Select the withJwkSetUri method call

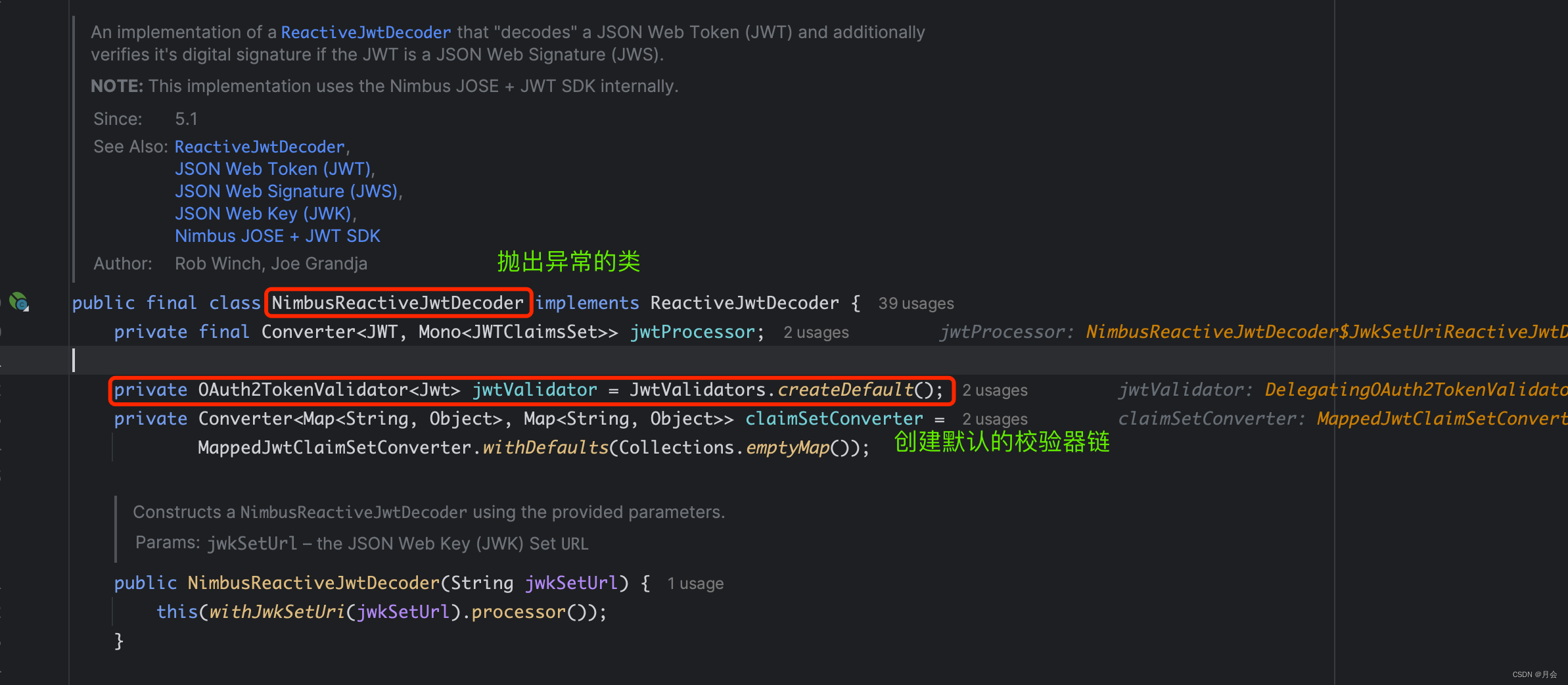click(x=277, y=612)
